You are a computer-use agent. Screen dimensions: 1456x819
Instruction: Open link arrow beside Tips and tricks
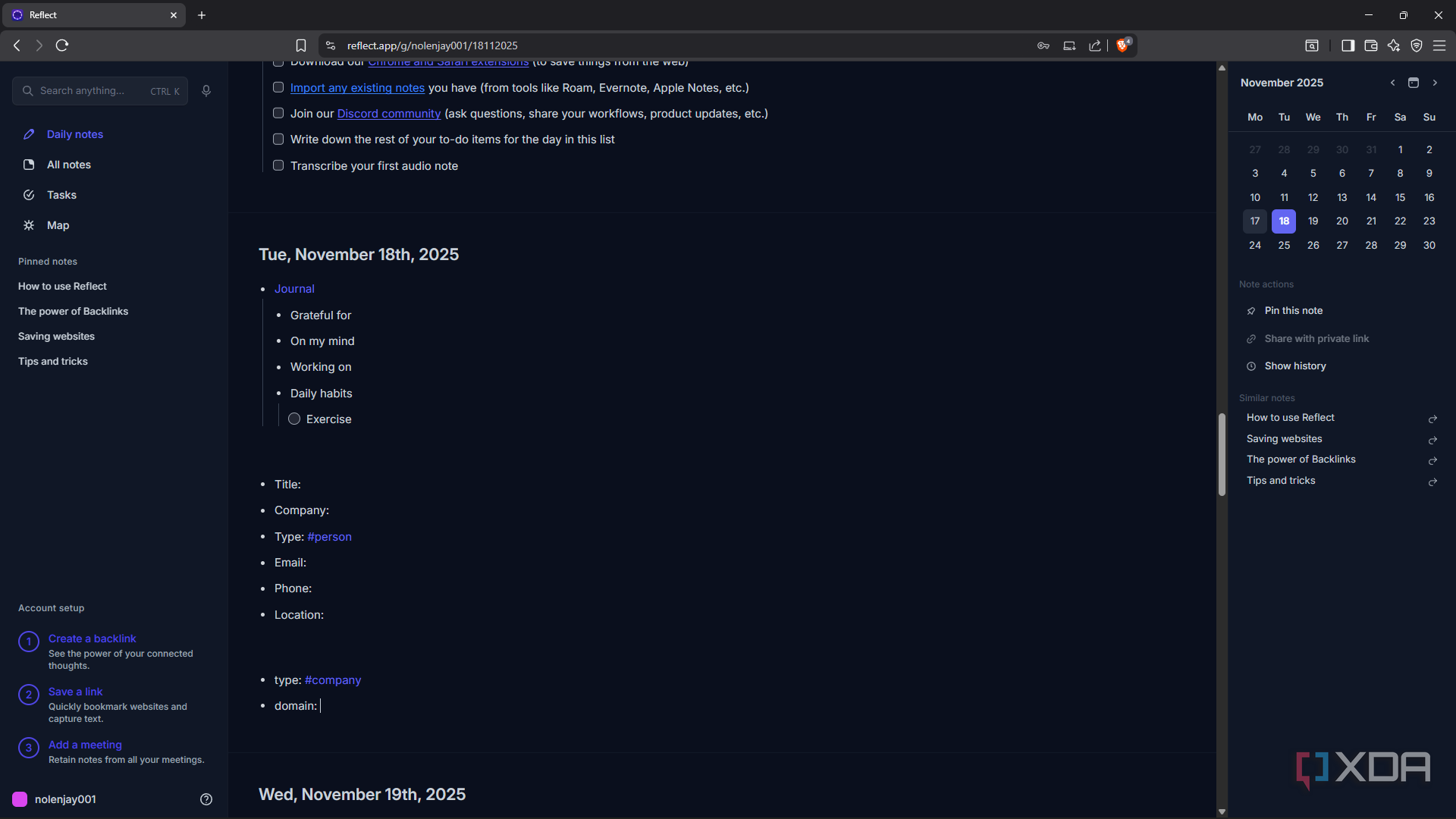pos(1432,482)
